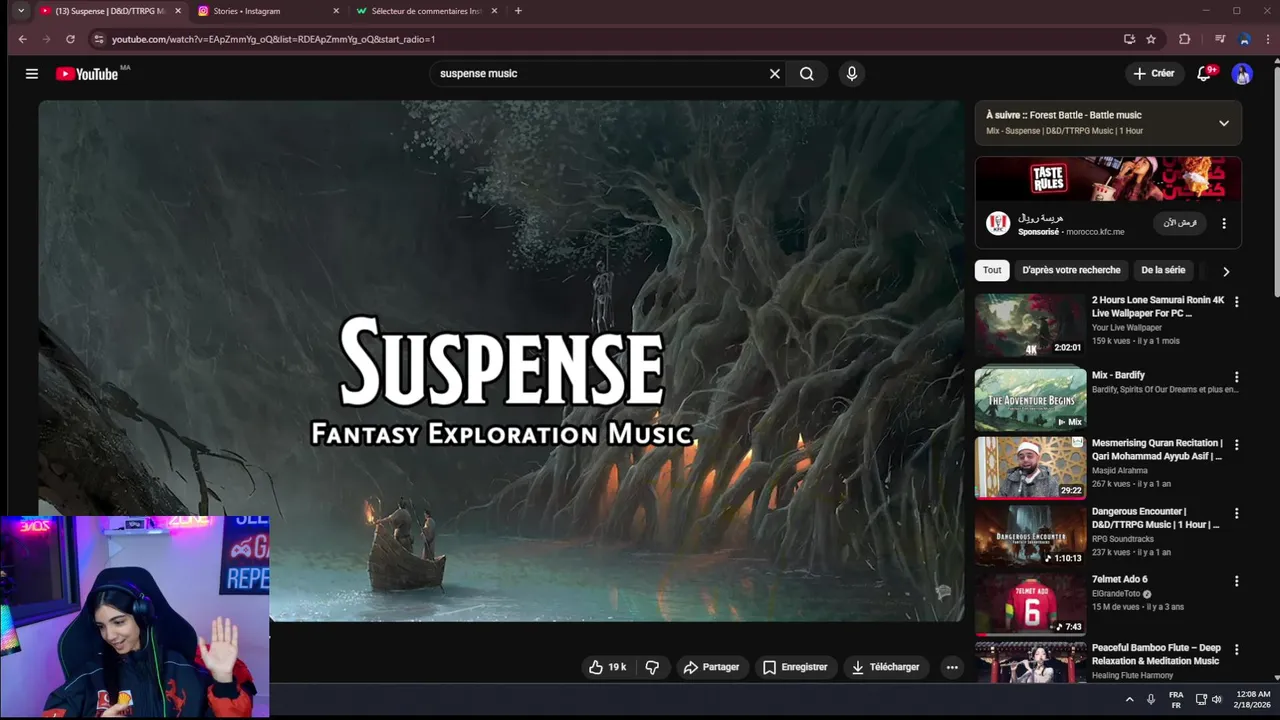Open the 7elmet Ado 6 thumbnail
1280x720 pixels.
click(1030, 604)
